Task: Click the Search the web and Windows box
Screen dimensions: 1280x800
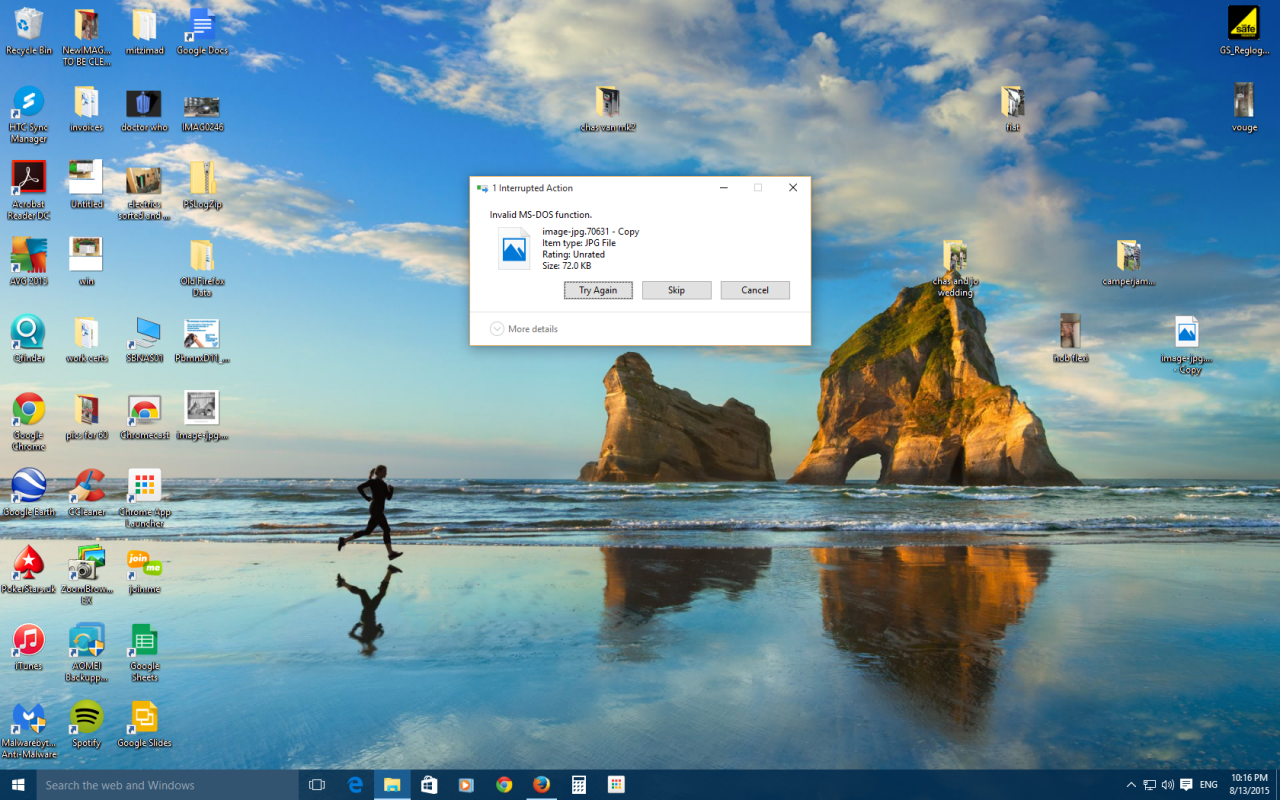Action: [167, 785]
